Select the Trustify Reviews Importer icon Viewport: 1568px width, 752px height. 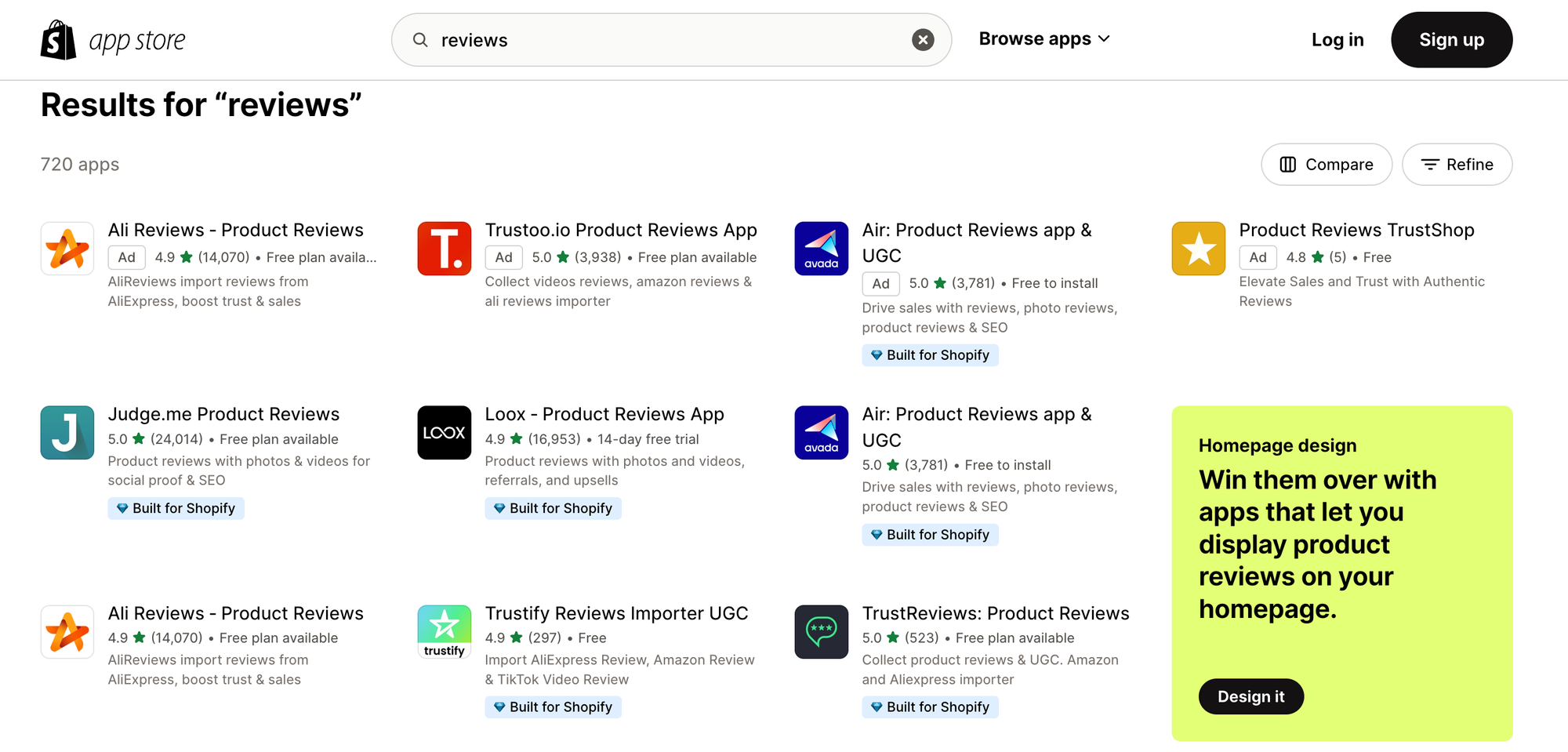click(445, 631)
